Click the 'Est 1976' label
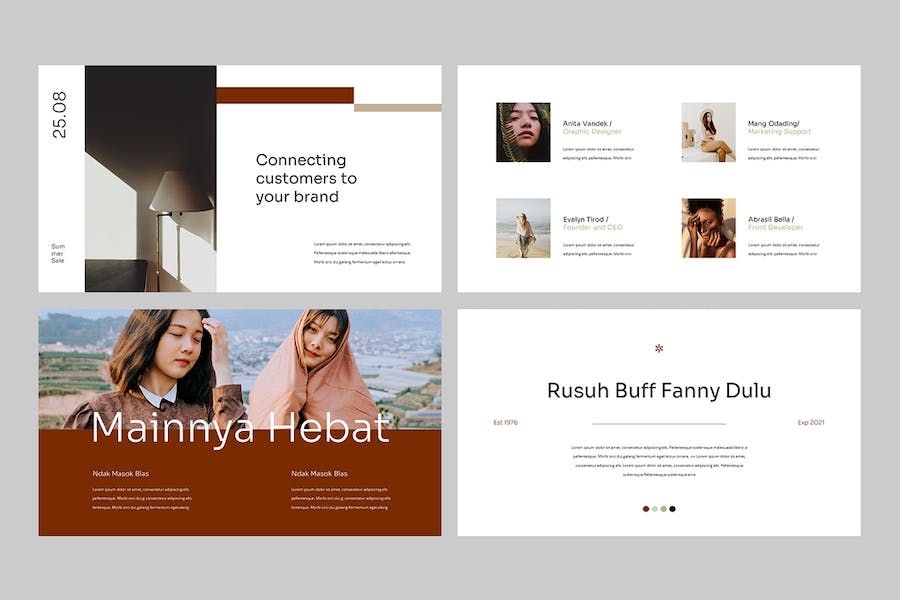Image resolution: width=900 pixels, height=600 pixels. click(505, 423)
